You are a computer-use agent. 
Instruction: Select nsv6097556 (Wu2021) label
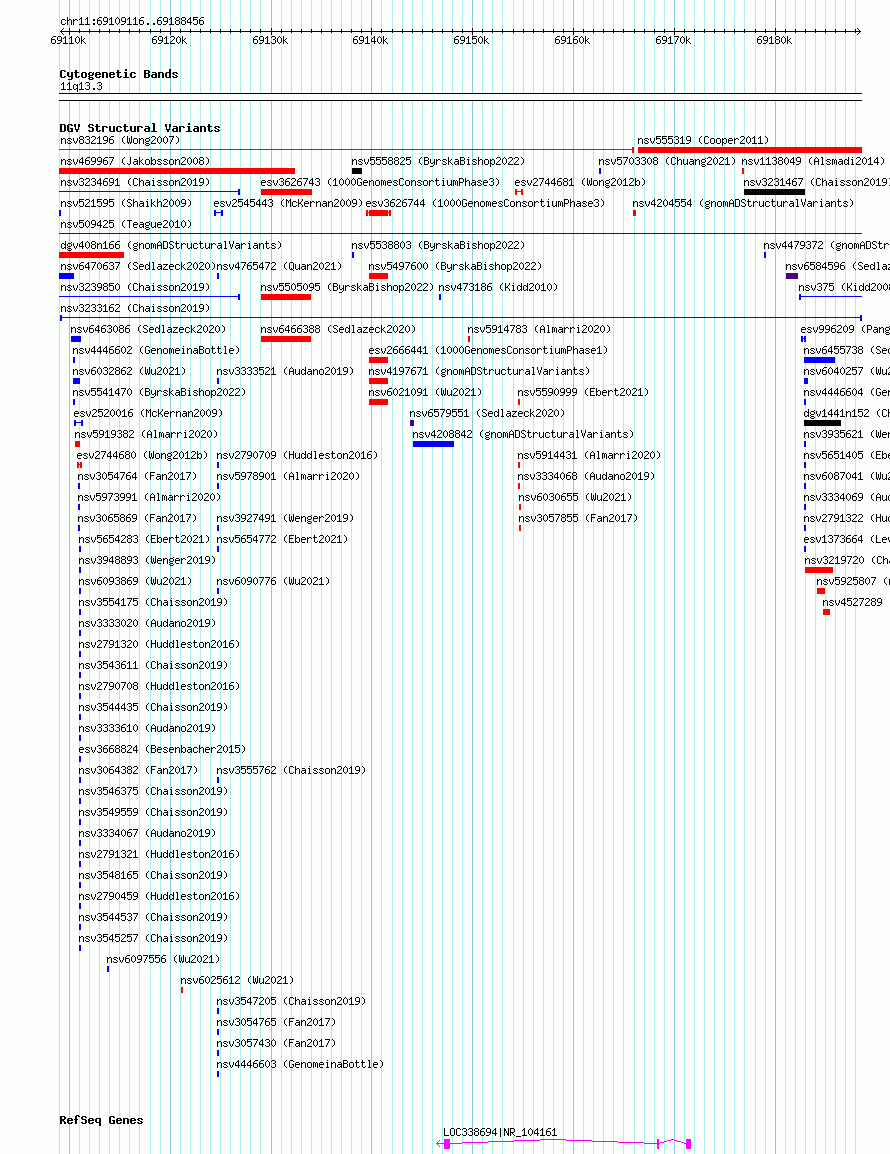(163, 960)
